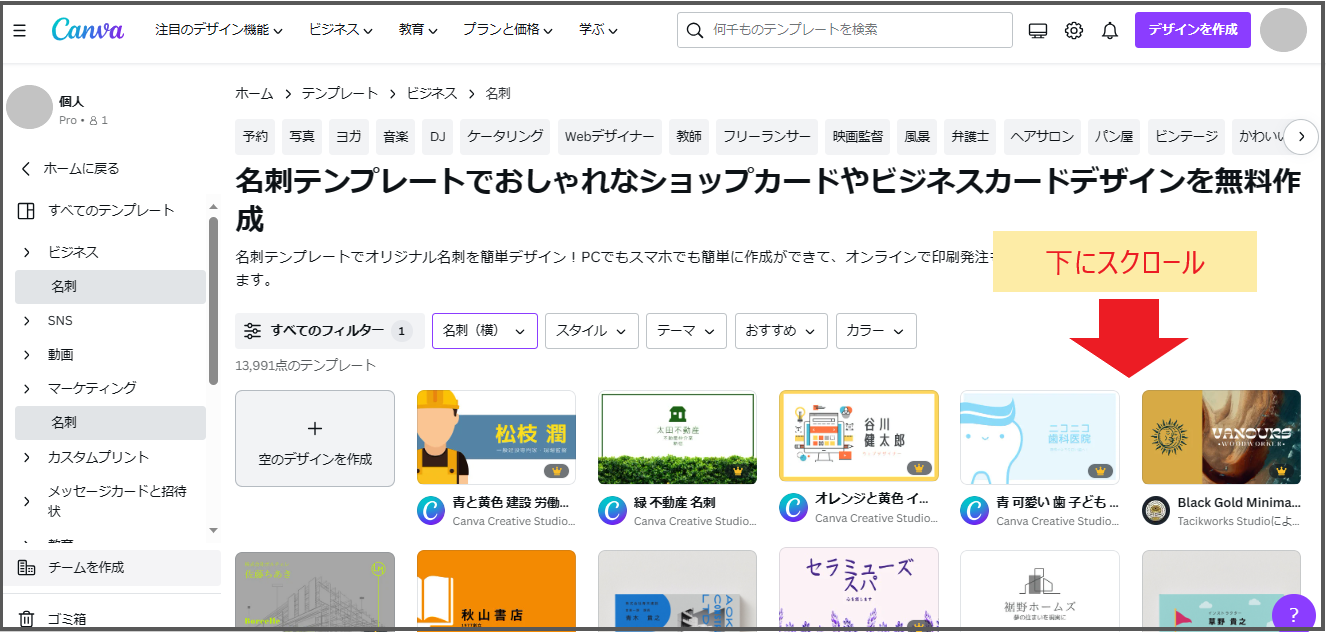Open the プランと価格 menu

[x=507, y=30]
